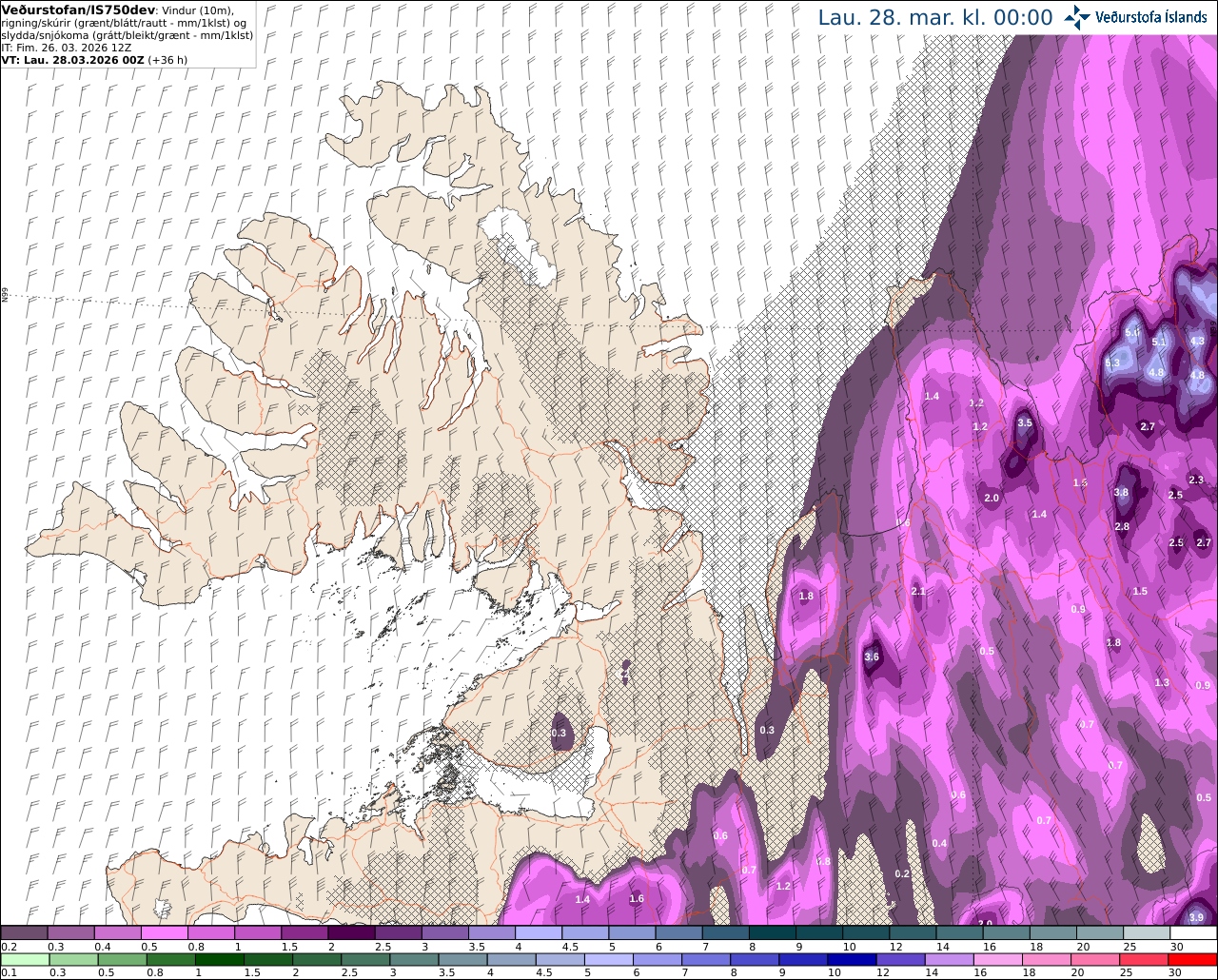The image size is (1218, 980).
Task: Click the 4.3 value in the upper right
Action: pyautogui.click(x=1197, y=341)
